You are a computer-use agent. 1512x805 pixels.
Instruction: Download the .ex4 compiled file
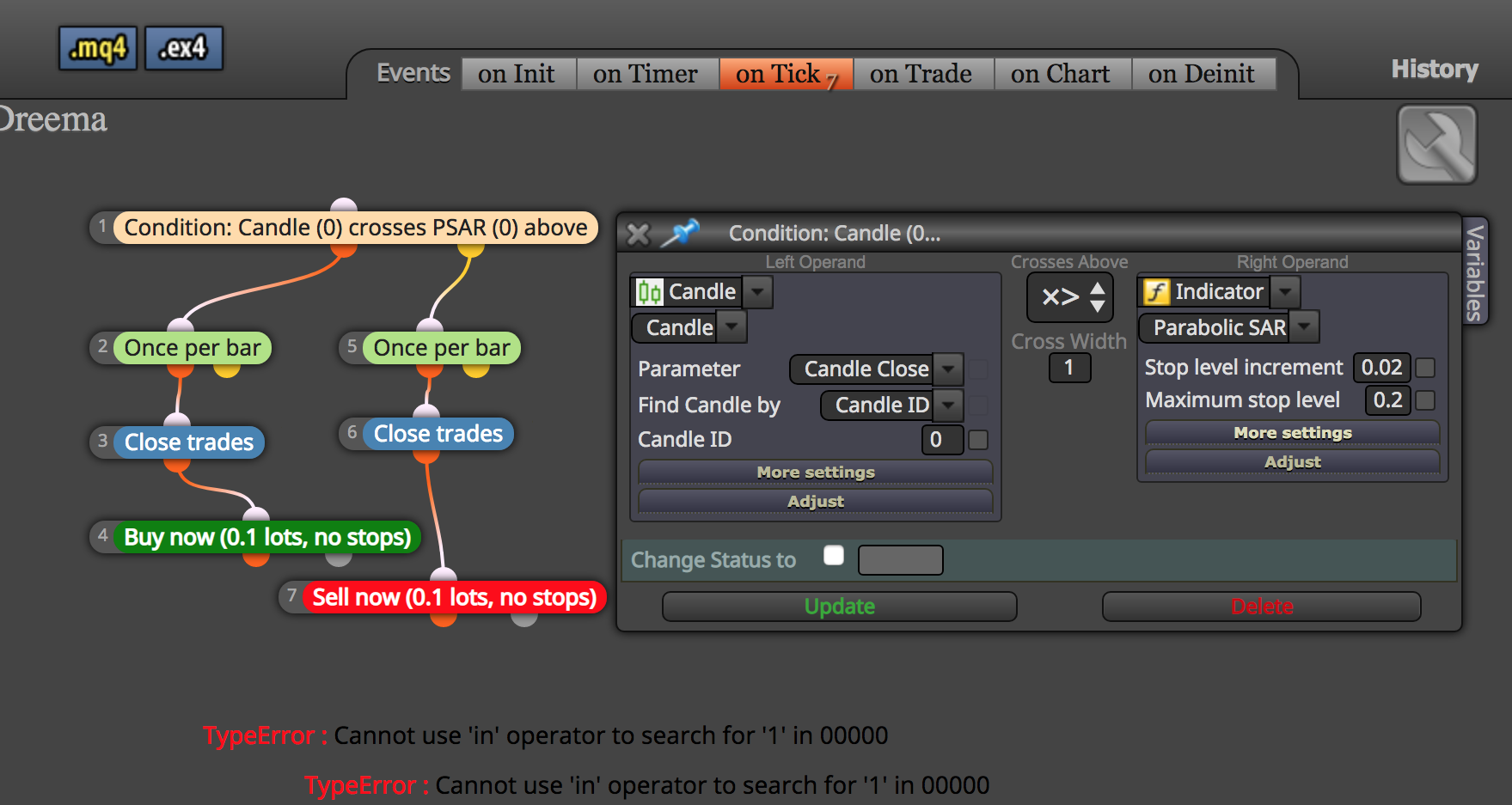pyautogui.click(x=184, y=48)
